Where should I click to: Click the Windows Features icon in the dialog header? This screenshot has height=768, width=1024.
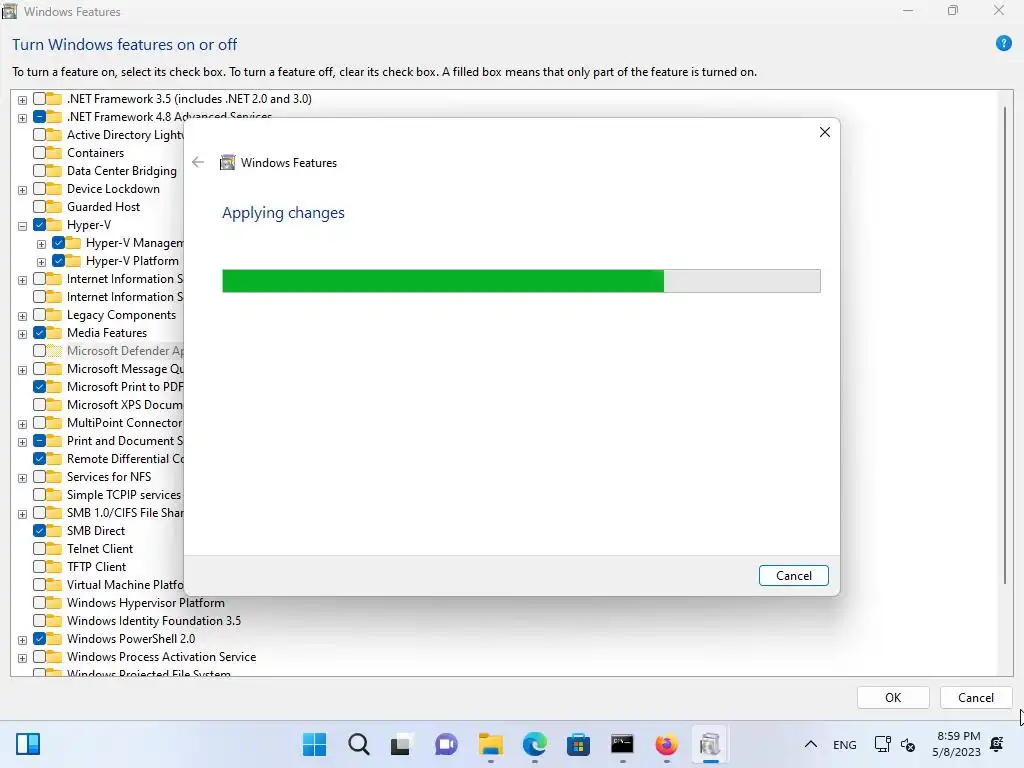click(227, 163)
